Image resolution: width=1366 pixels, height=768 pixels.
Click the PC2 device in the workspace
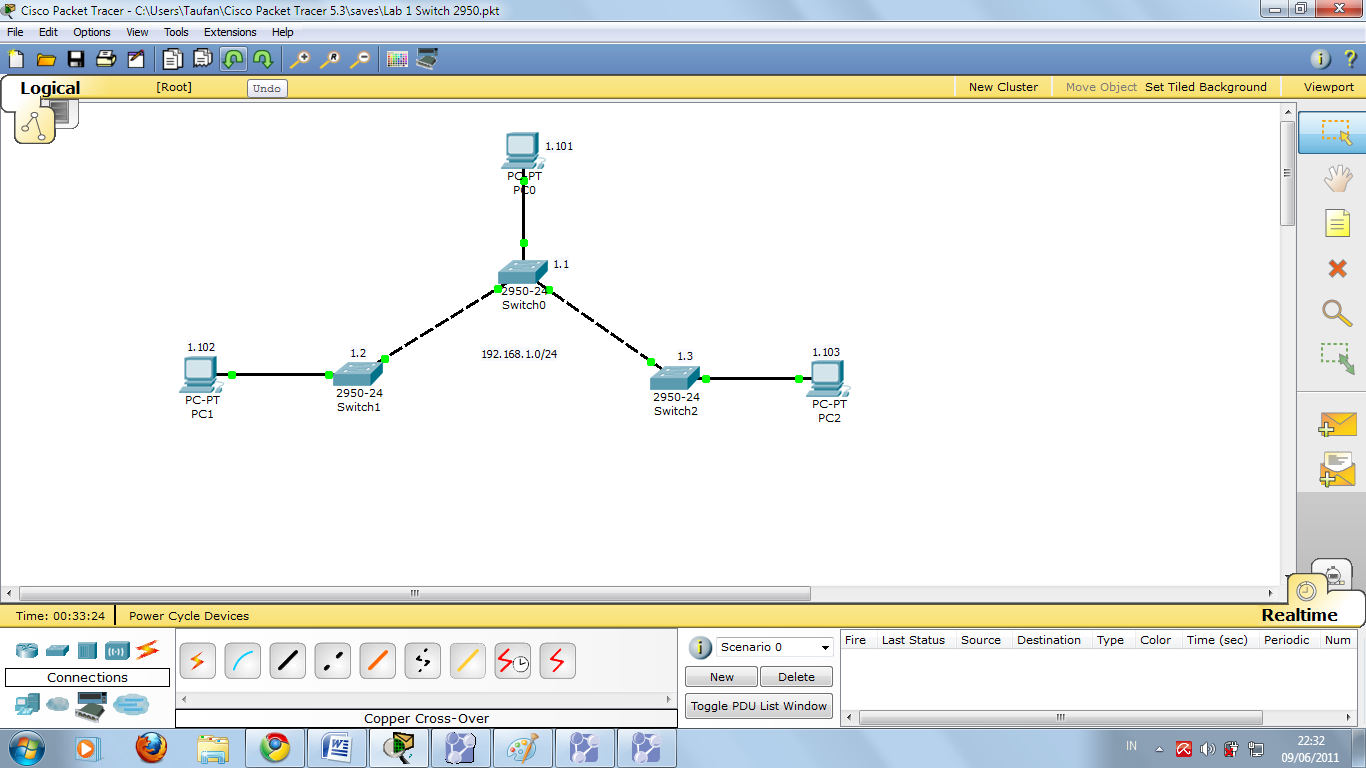(827, 378)
